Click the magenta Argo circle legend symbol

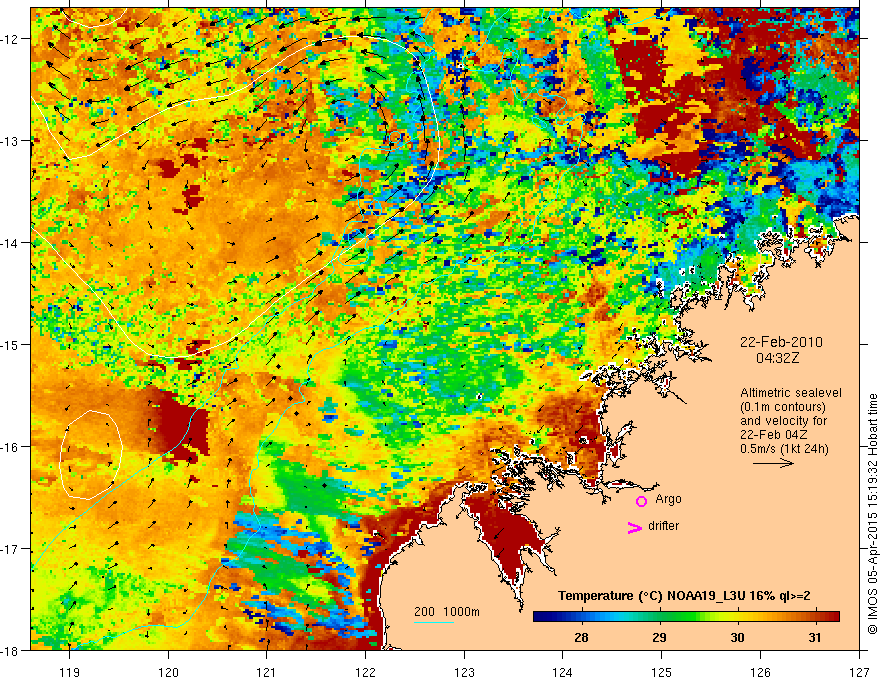click(641, 501)
